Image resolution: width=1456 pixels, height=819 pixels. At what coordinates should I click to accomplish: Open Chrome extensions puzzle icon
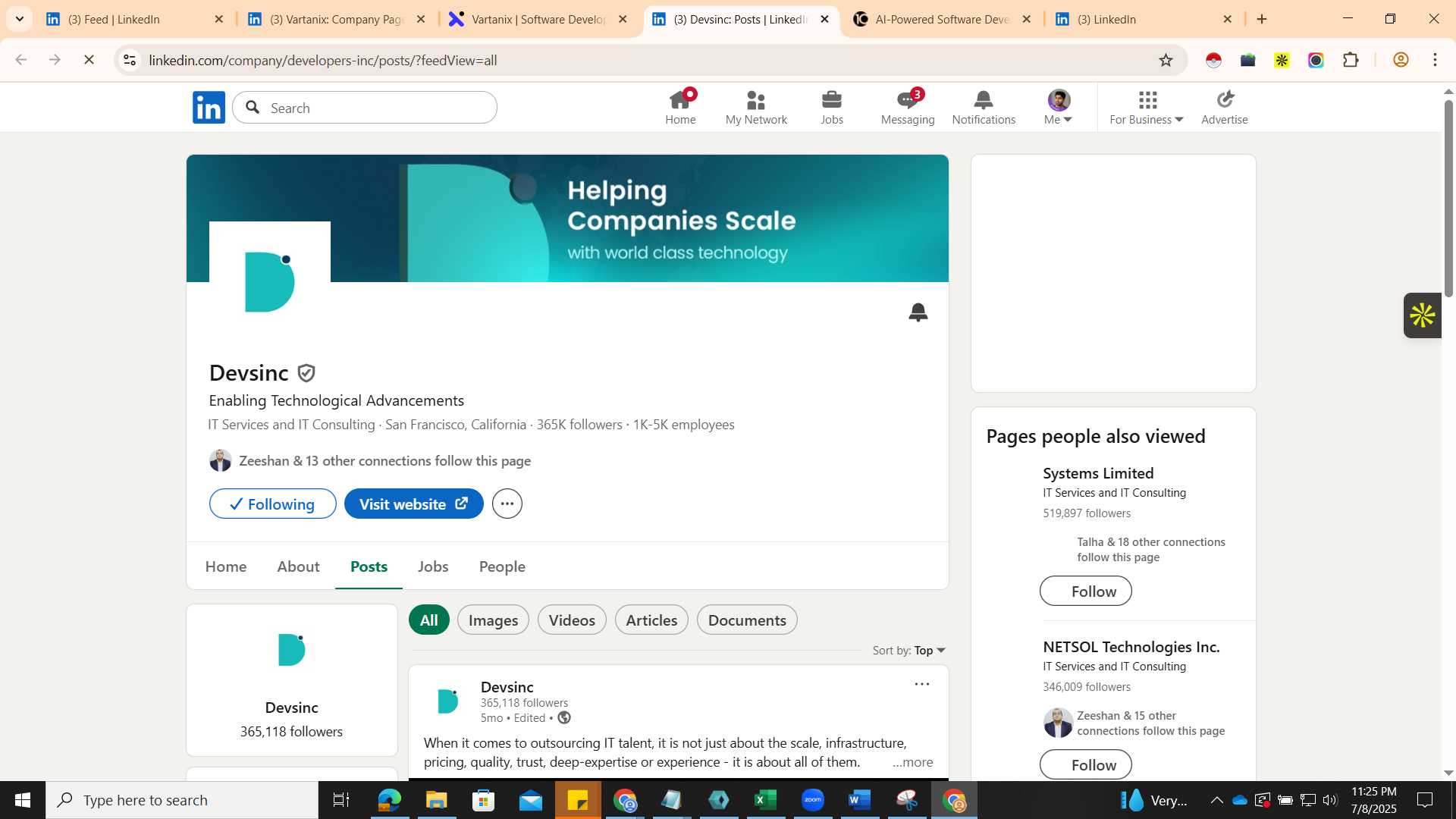(x=1351, y=60)
